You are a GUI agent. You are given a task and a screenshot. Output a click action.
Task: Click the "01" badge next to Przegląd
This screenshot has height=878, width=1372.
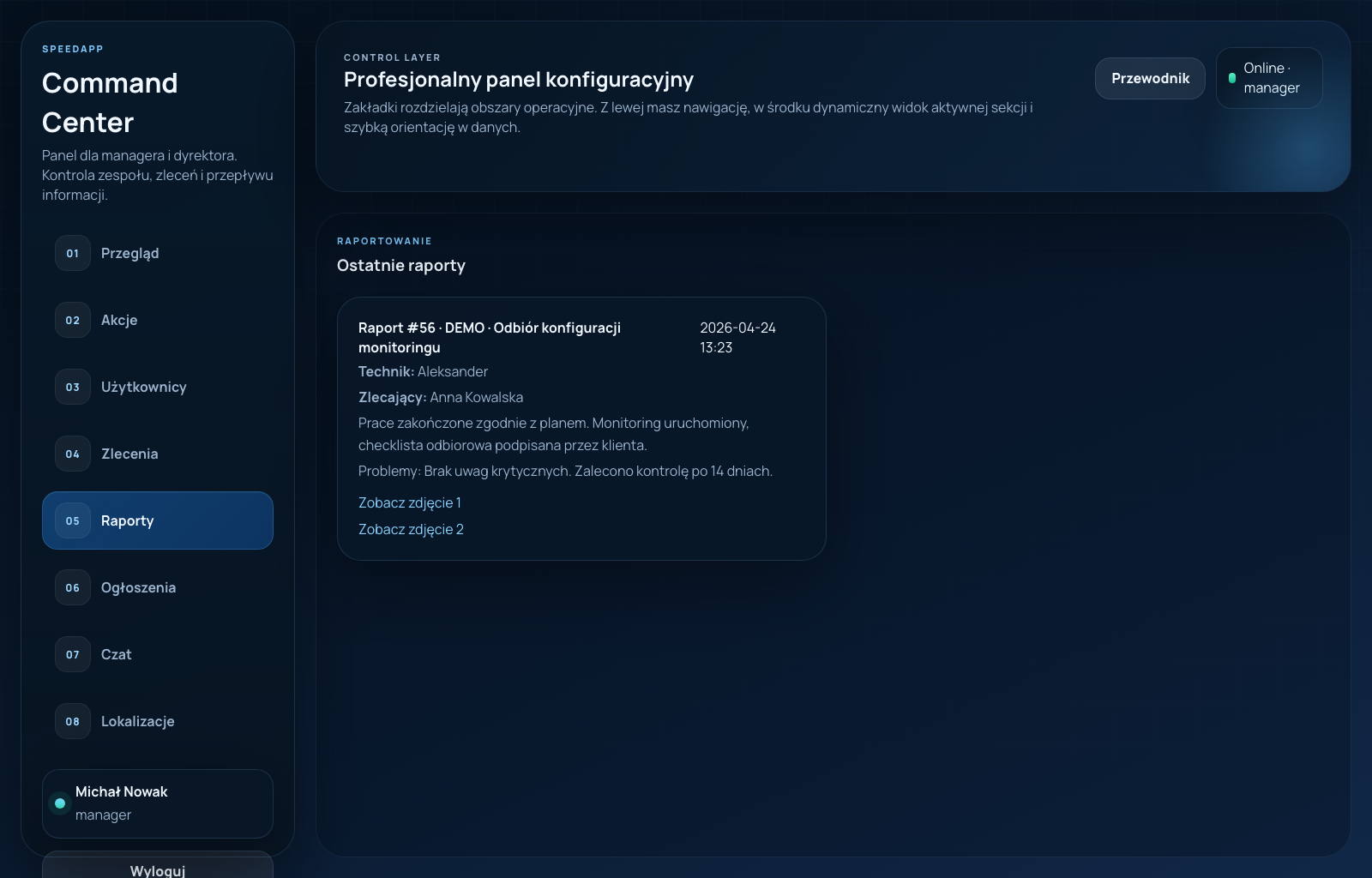73,253
